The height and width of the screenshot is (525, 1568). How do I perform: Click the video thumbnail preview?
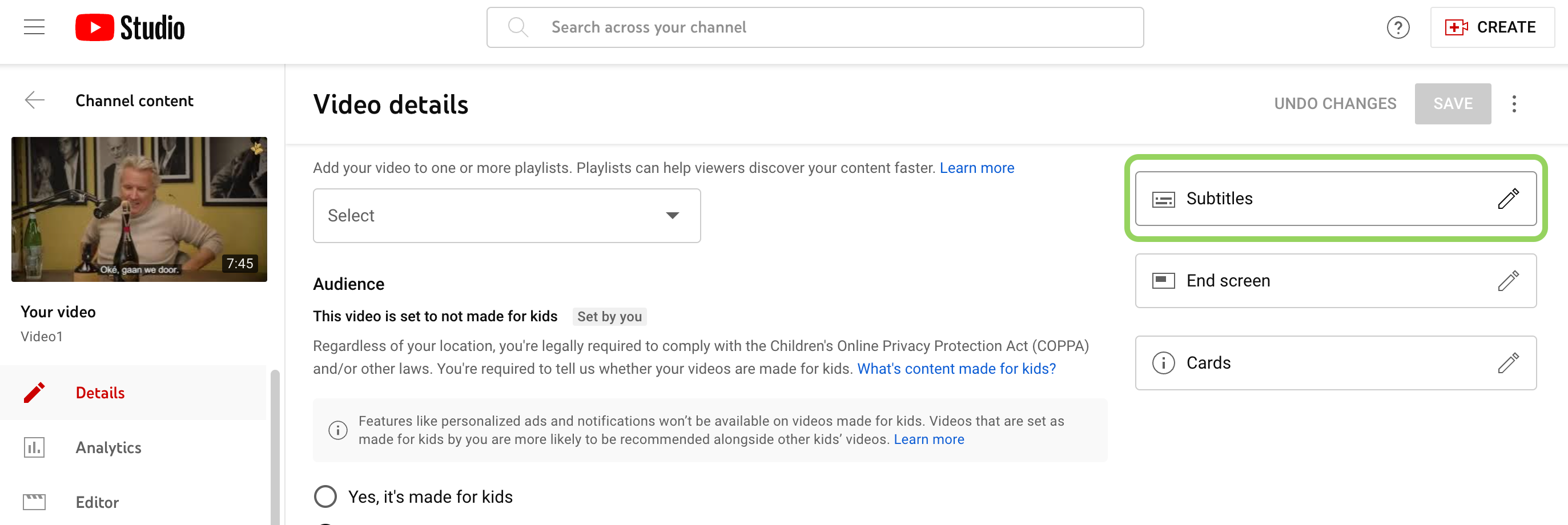coord(139,209)
